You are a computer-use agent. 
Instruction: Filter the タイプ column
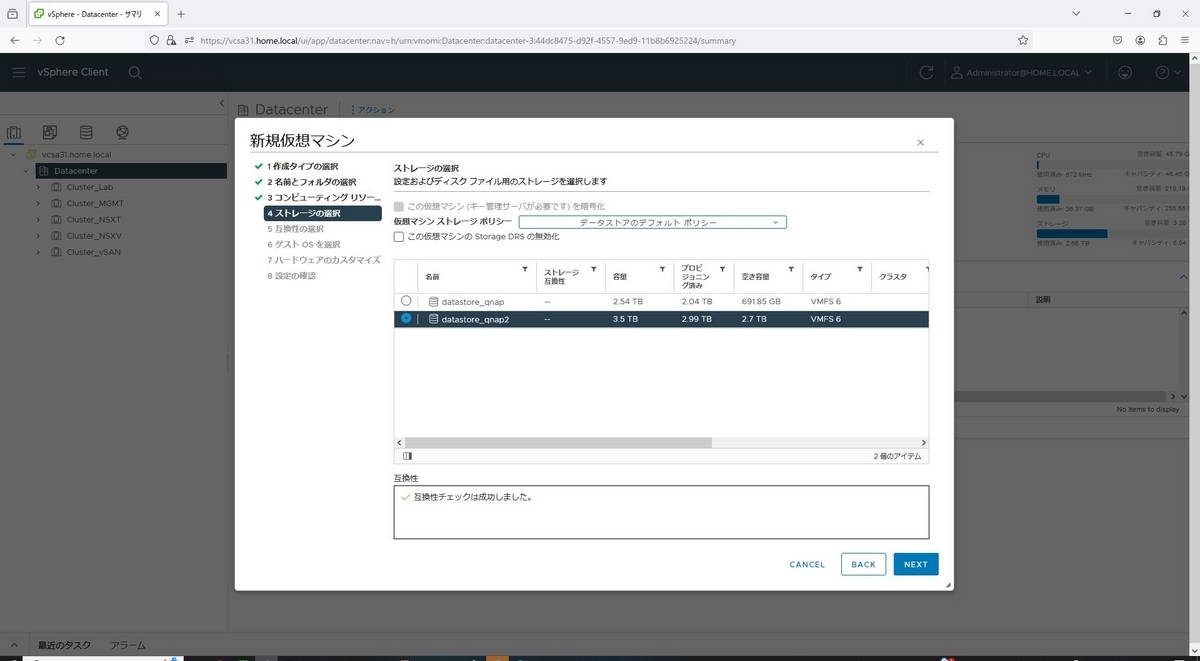click(x=860, y=269)
